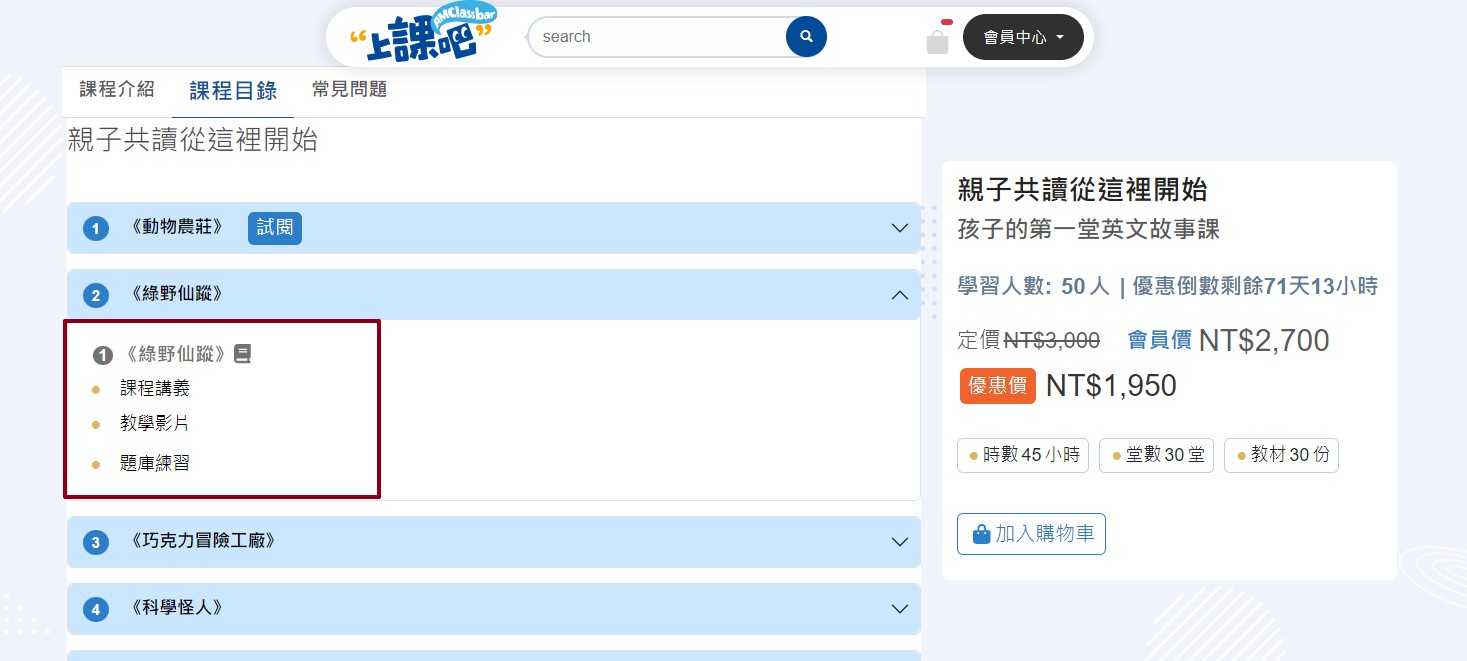Expand the 《巧克力冒險工廠》 chapter chevron
This screenshot has height=661, width=1467.
click(x=899, y=542)
